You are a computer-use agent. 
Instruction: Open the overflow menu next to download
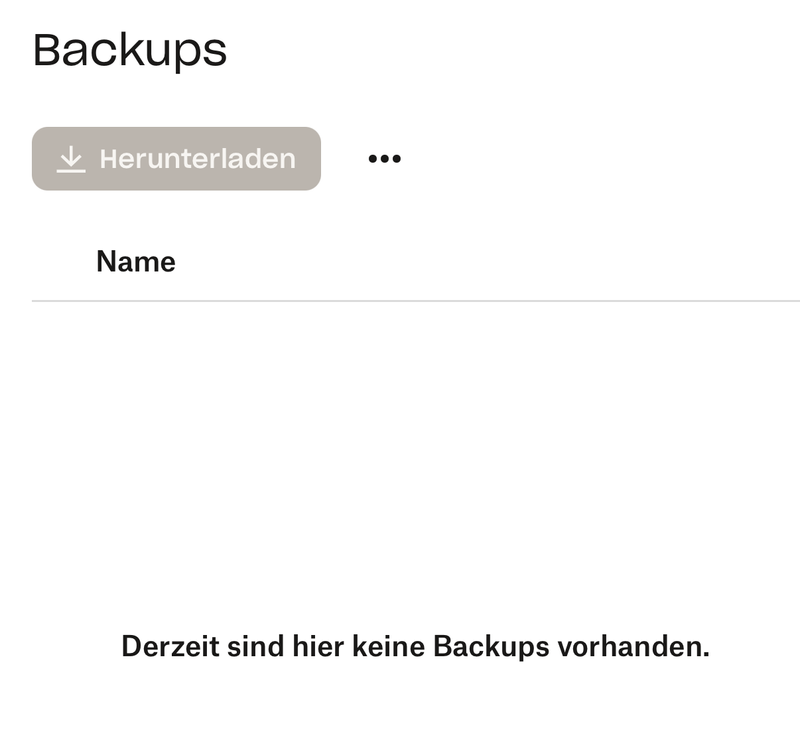pos(384,159)
